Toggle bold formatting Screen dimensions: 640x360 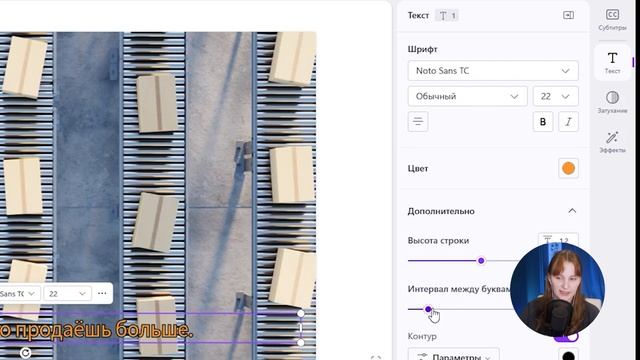click(543, 122)
